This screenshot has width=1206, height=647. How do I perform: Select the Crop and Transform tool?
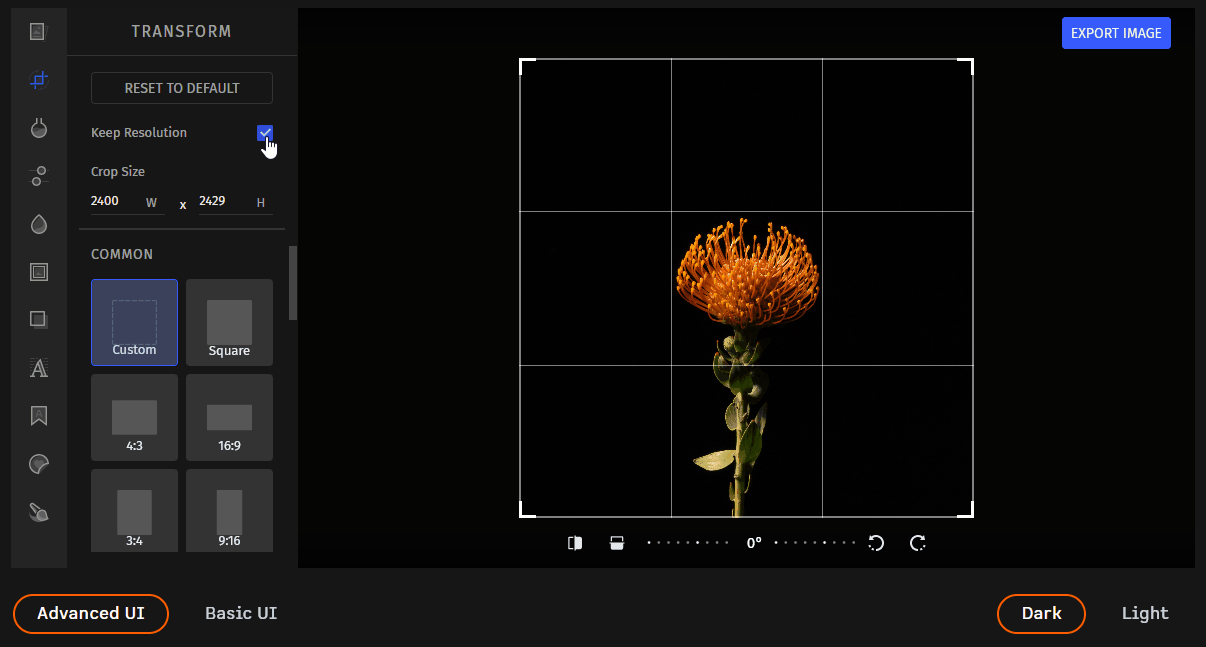(x=38, y=80)
